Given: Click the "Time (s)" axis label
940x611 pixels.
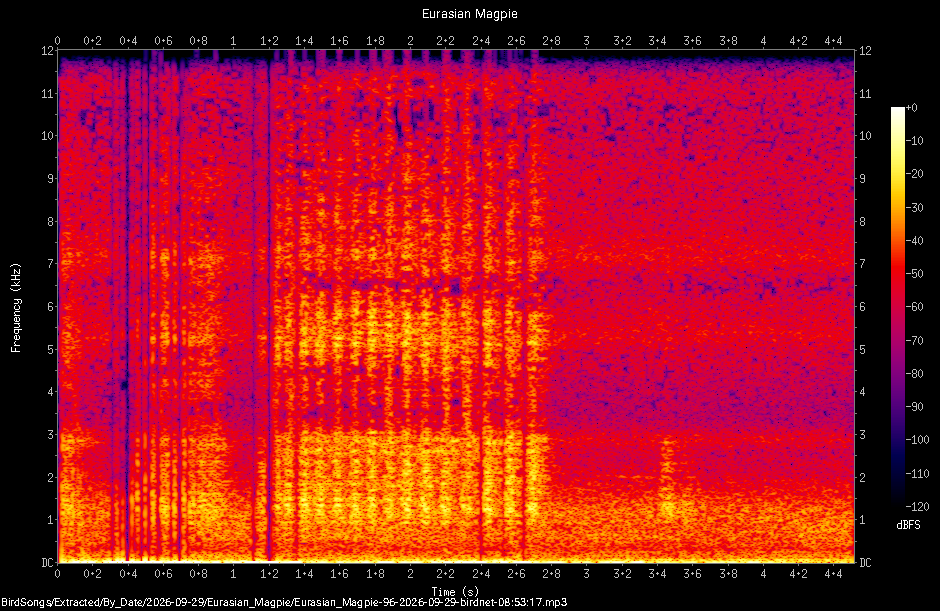Looking at the screenshot, I should 455,592.
